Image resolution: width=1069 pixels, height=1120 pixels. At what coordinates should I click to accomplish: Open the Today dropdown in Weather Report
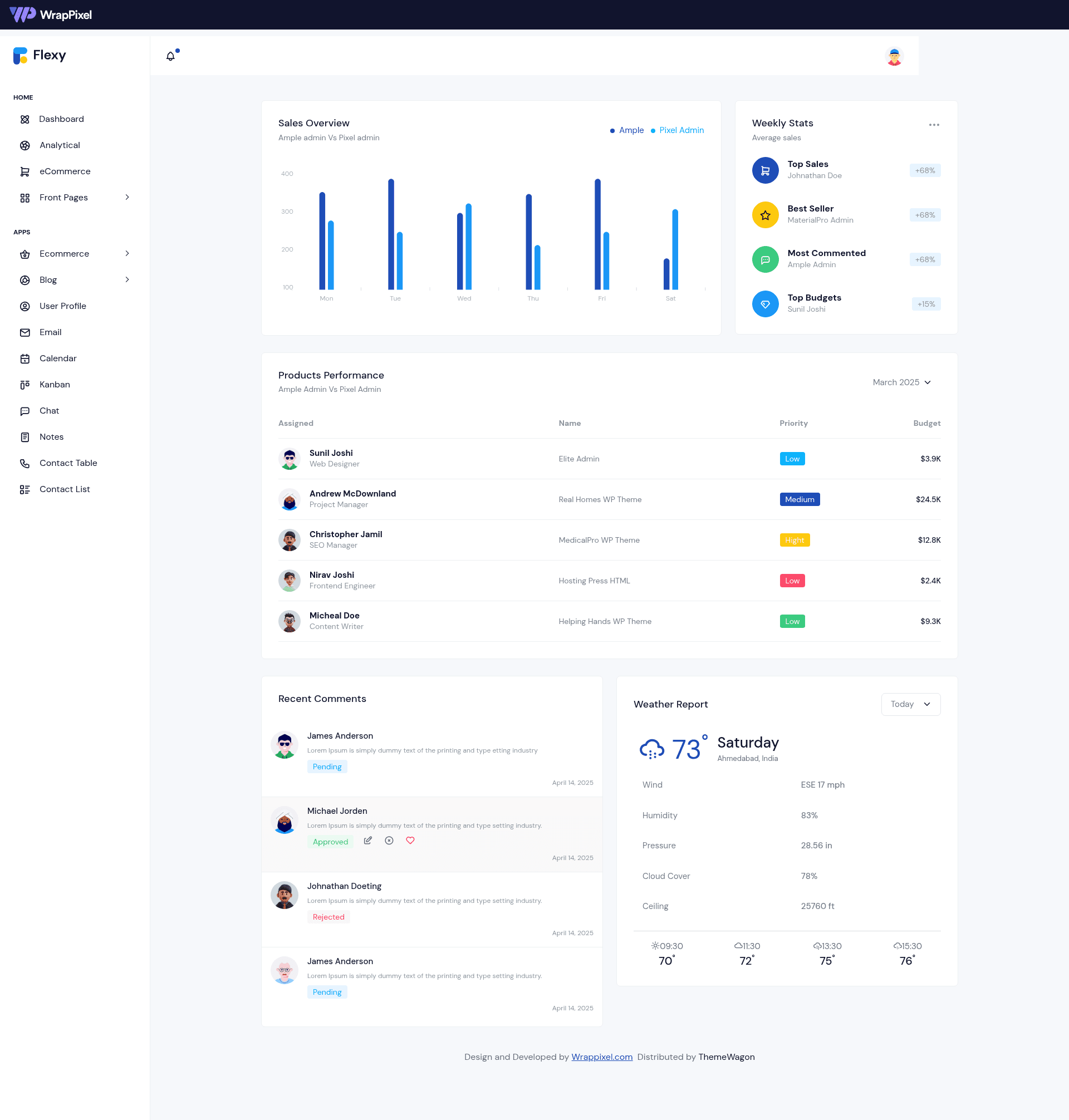(x=910, y=704)
